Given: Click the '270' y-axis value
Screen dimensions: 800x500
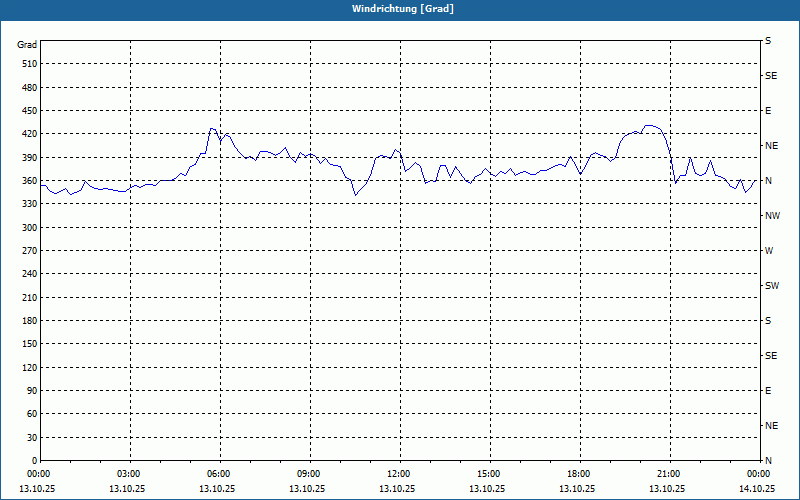Looking at the screenshot, I should (30, 251).
